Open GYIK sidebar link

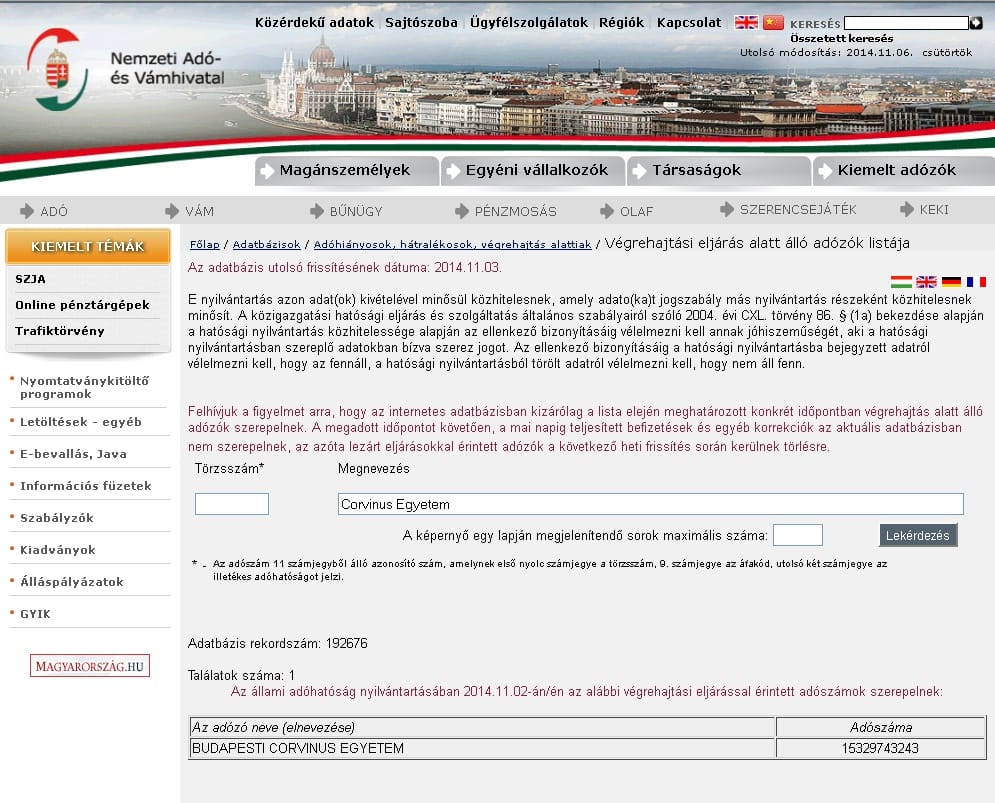[x=35, y=614]
